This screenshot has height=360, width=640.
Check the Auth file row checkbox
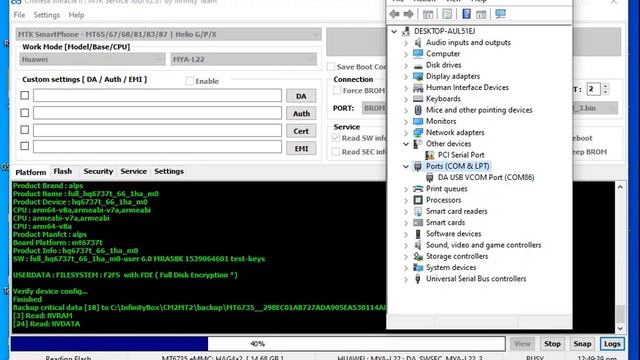[24, 112]
